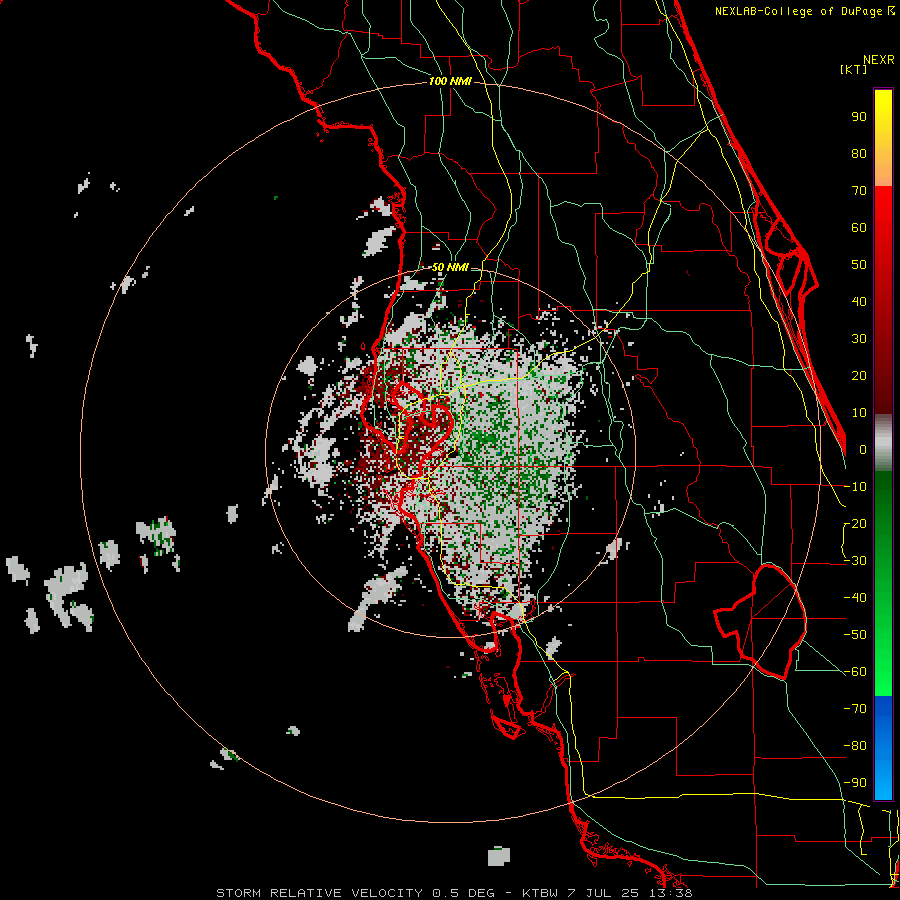Click the 100 NMI range ring label

coord(451,82)
